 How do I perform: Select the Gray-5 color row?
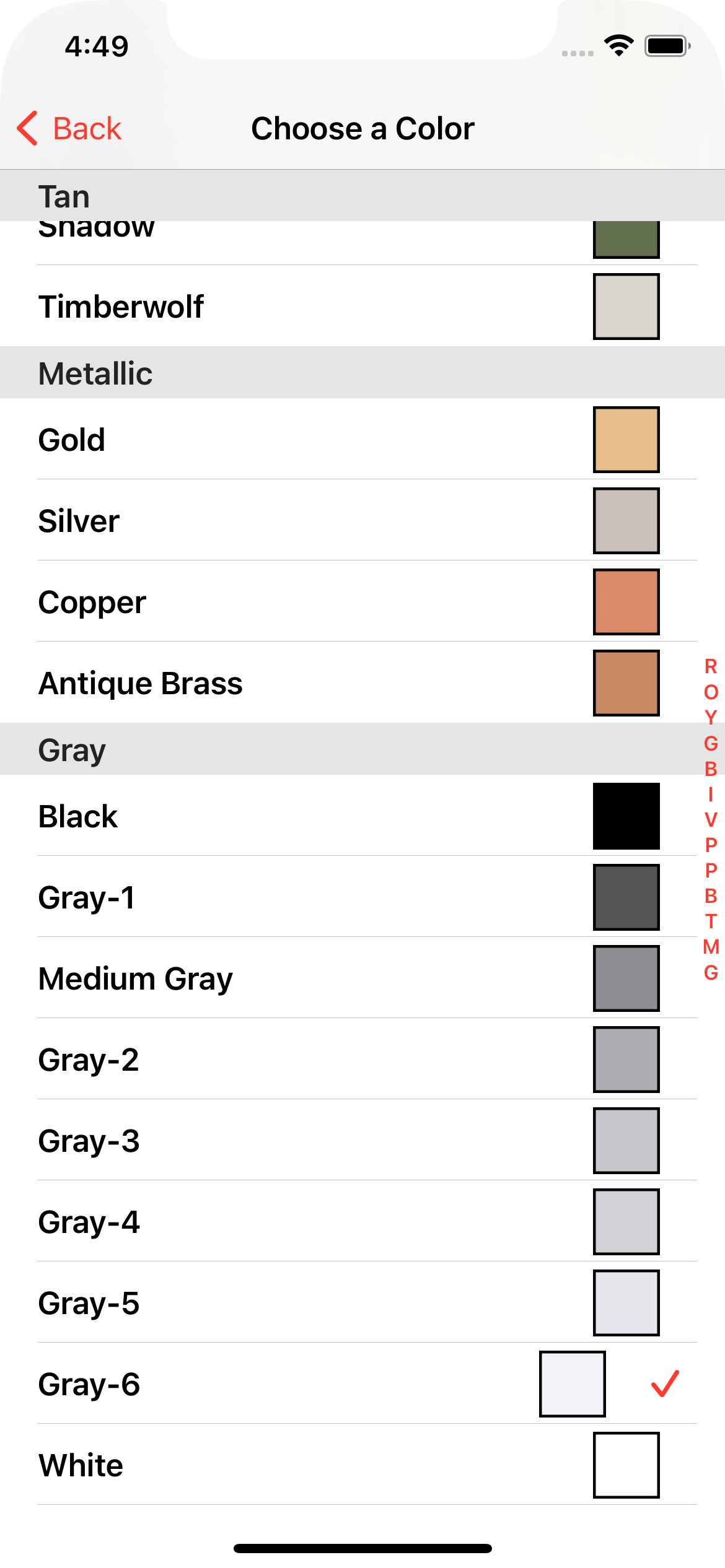click(x=362, y=1303)
